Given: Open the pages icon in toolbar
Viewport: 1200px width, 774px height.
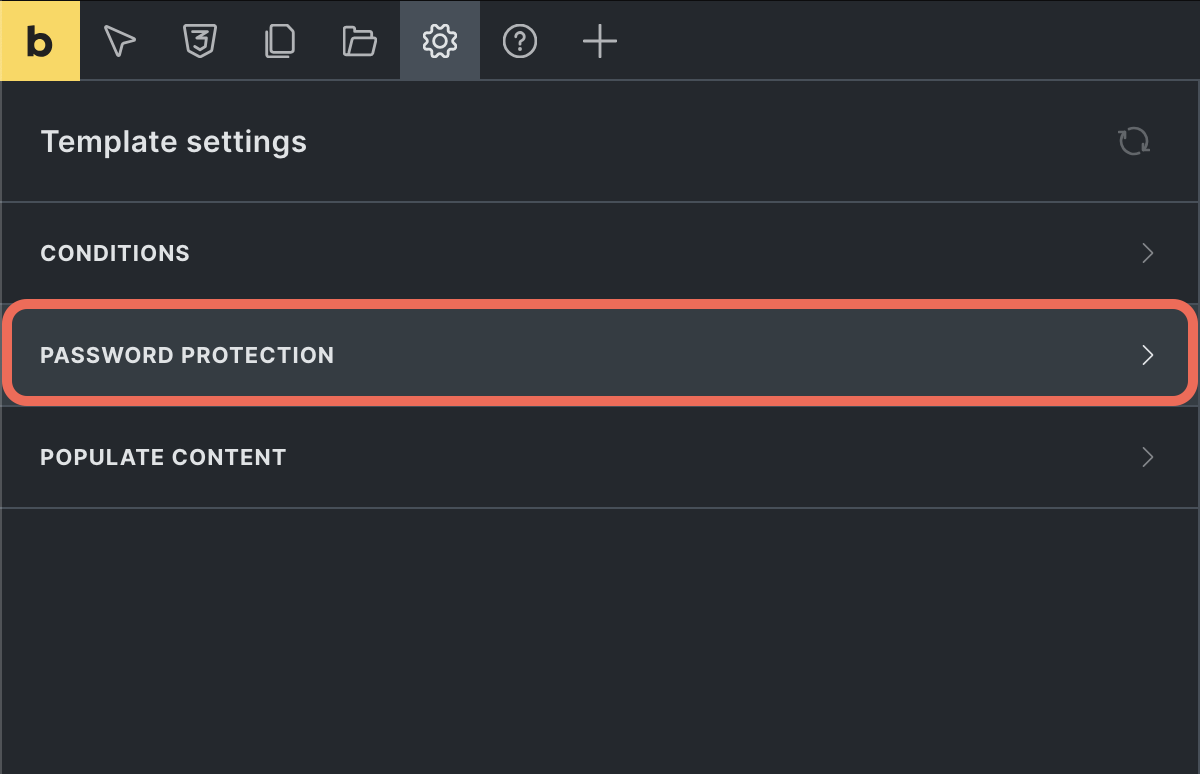Looking at the screenshot, I should (x=280, y=41).
